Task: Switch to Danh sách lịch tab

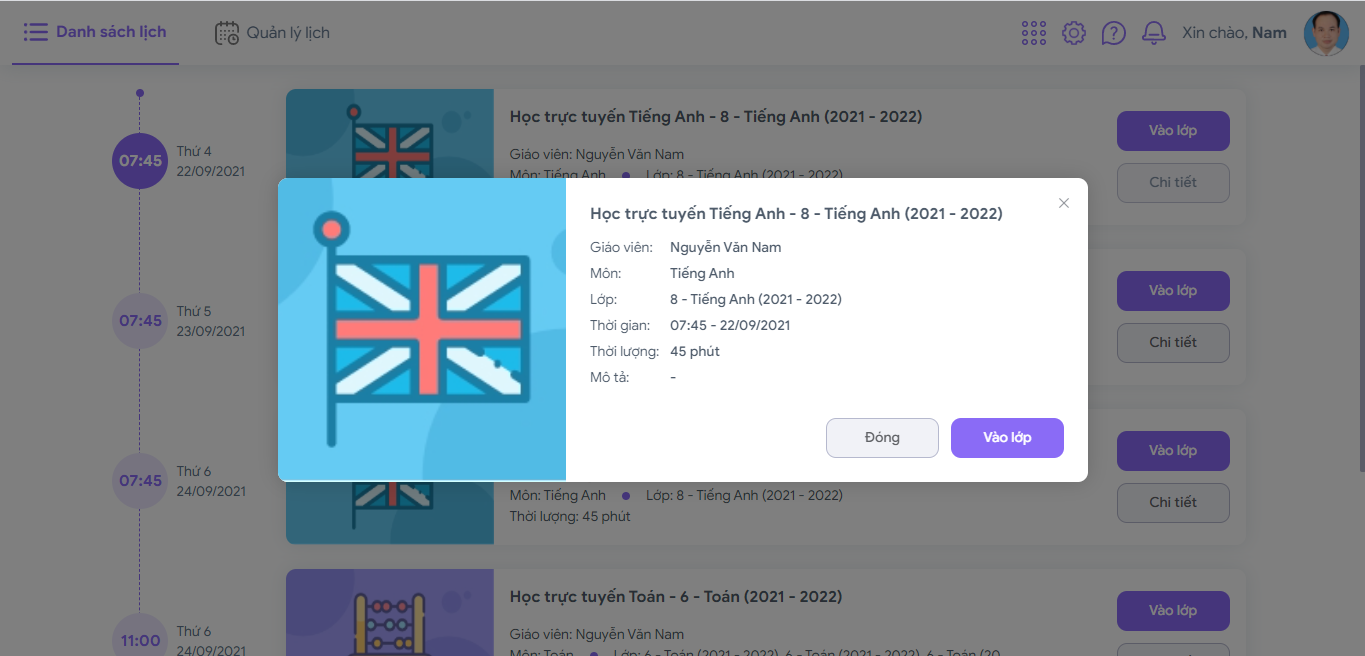Action: pos(95,33)
